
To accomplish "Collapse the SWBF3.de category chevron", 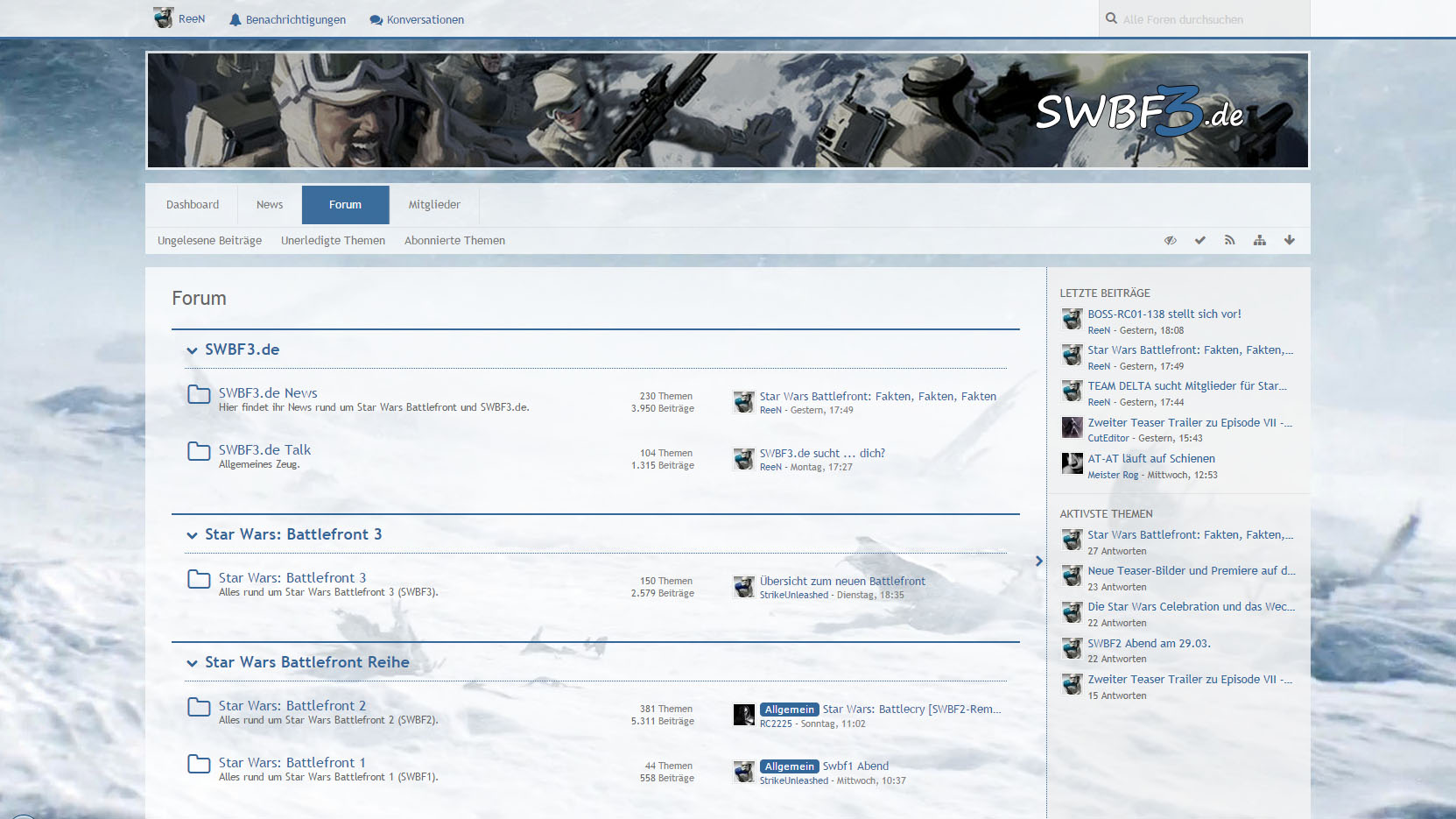I will (192, 350).
